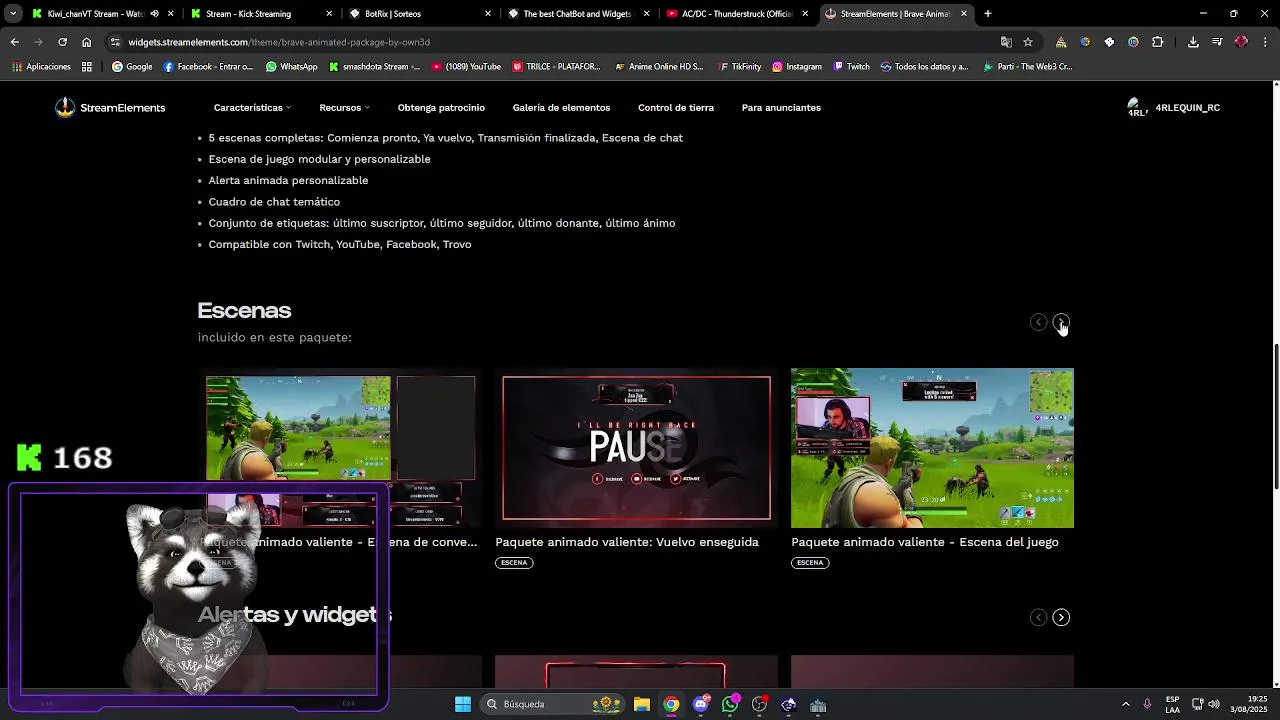This screenshot has height=720, width=1280.
Task: Open the (1089) YouTube bookmark
Action: [x=466, y=67]
